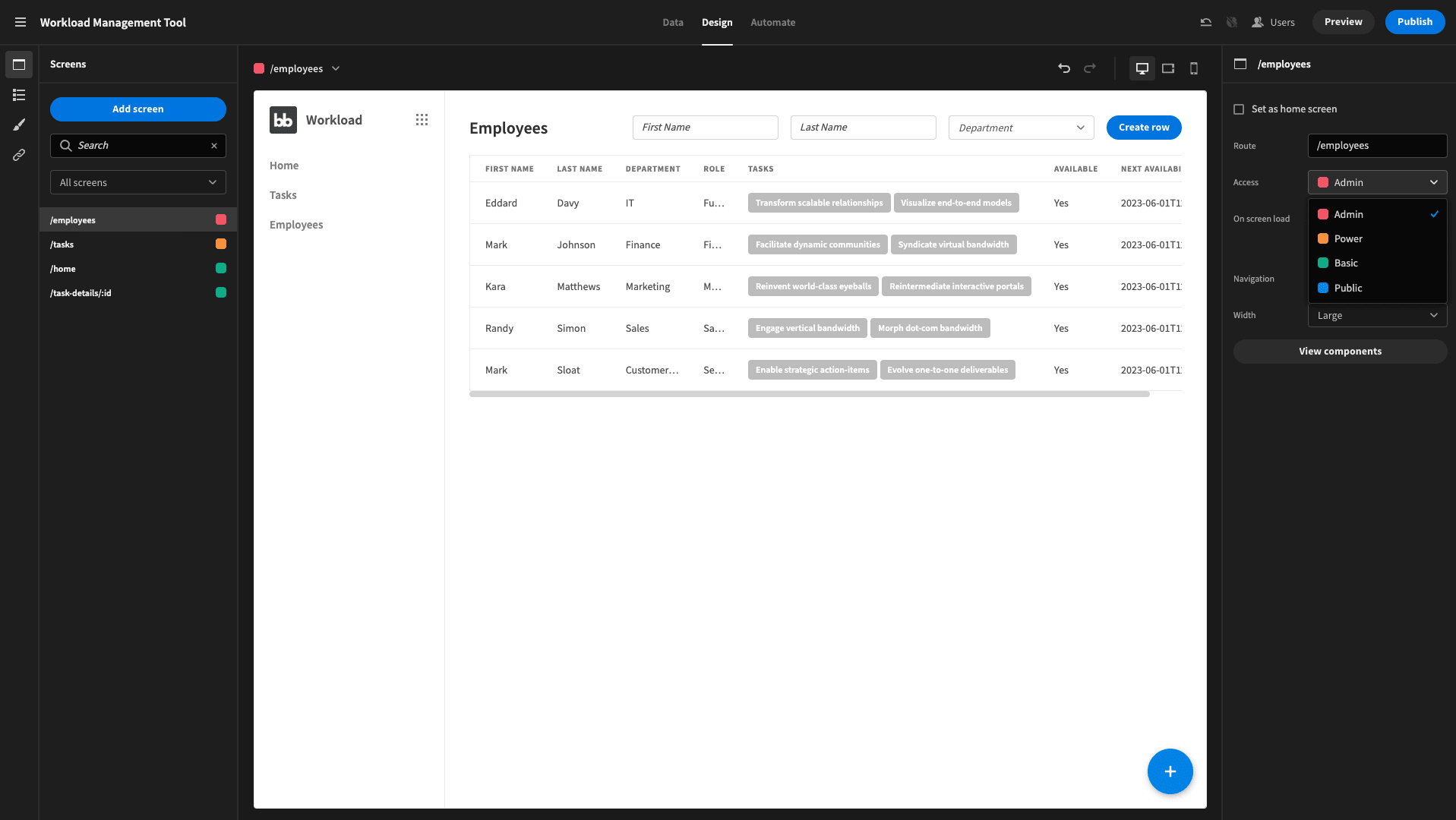1456x820 pixels.
Task: Focus the Route /employees input field
Action: pyautogui.click(x=1378, y=146)
